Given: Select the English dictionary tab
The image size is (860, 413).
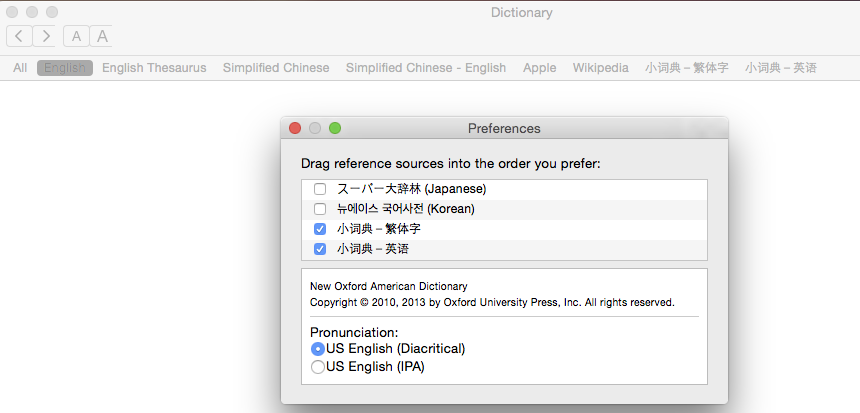Looking at the screenshot, I should (65, 68).
